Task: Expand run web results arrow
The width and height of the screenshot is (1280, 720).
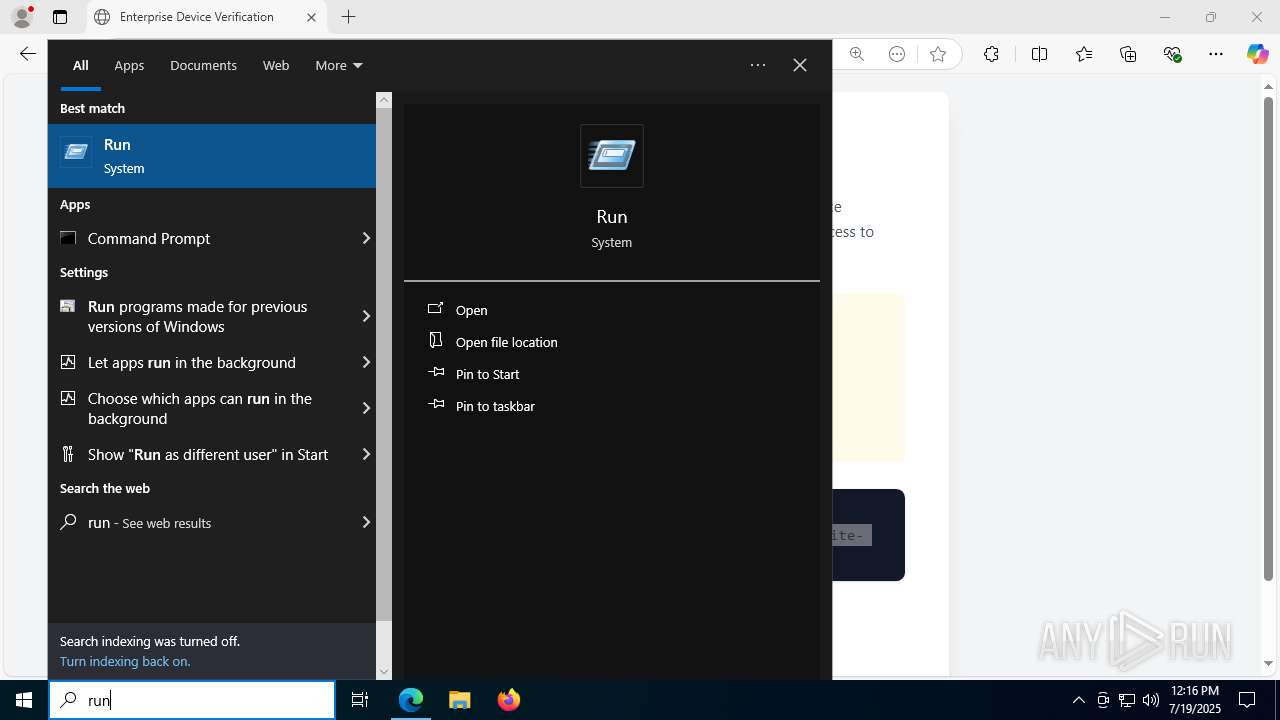Action: click(x=366, y=522)
